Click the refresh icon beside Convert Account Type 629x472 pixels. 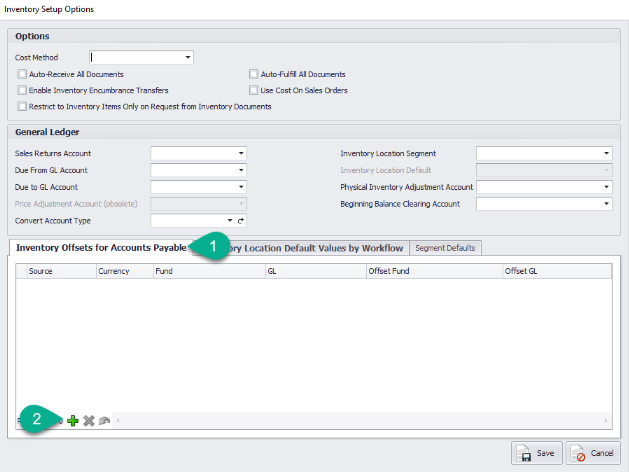pyautogui.click(x=241, y=220)
